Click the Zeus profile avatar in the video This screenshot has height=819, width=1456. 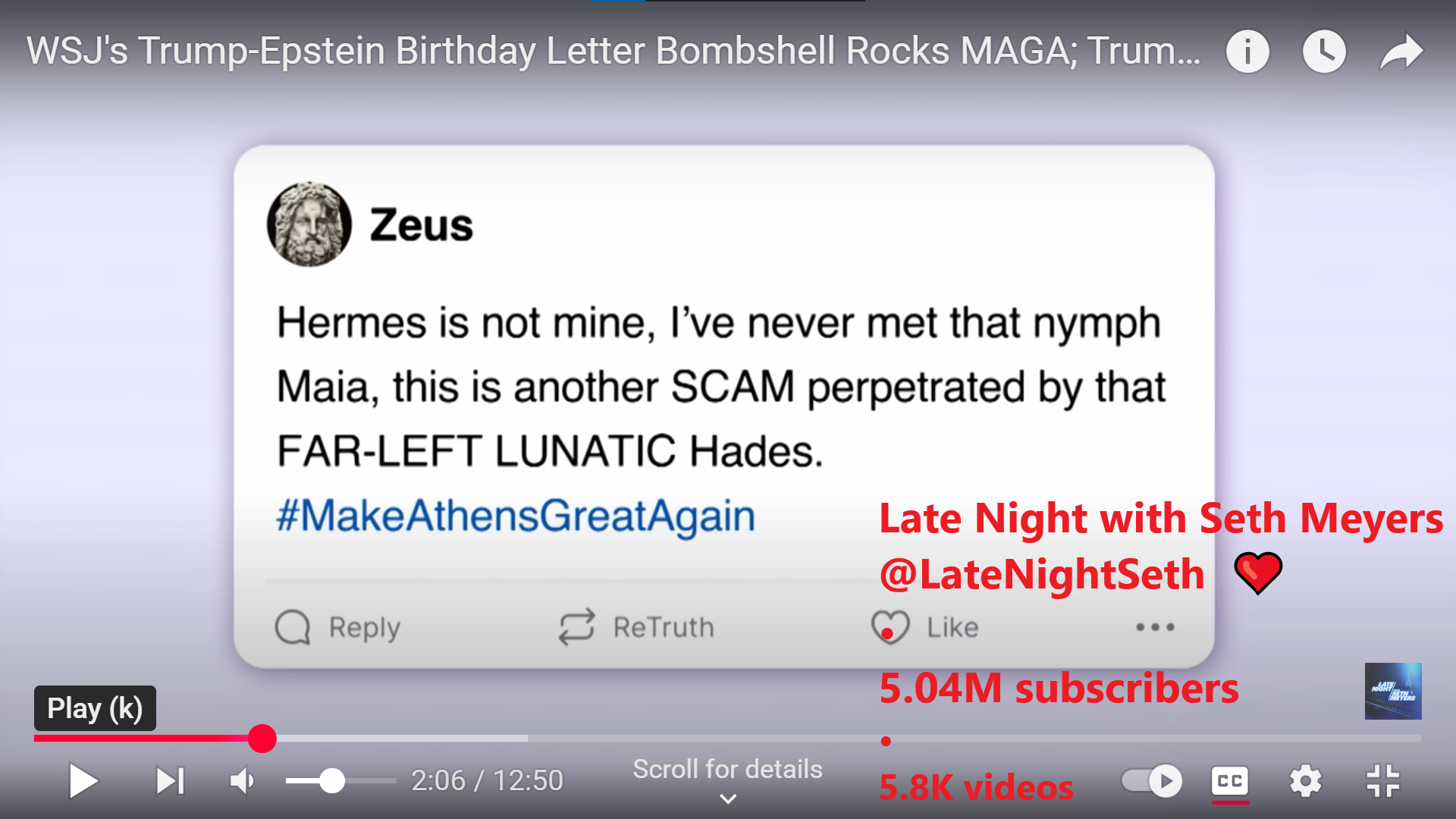(x=309, y=224)
